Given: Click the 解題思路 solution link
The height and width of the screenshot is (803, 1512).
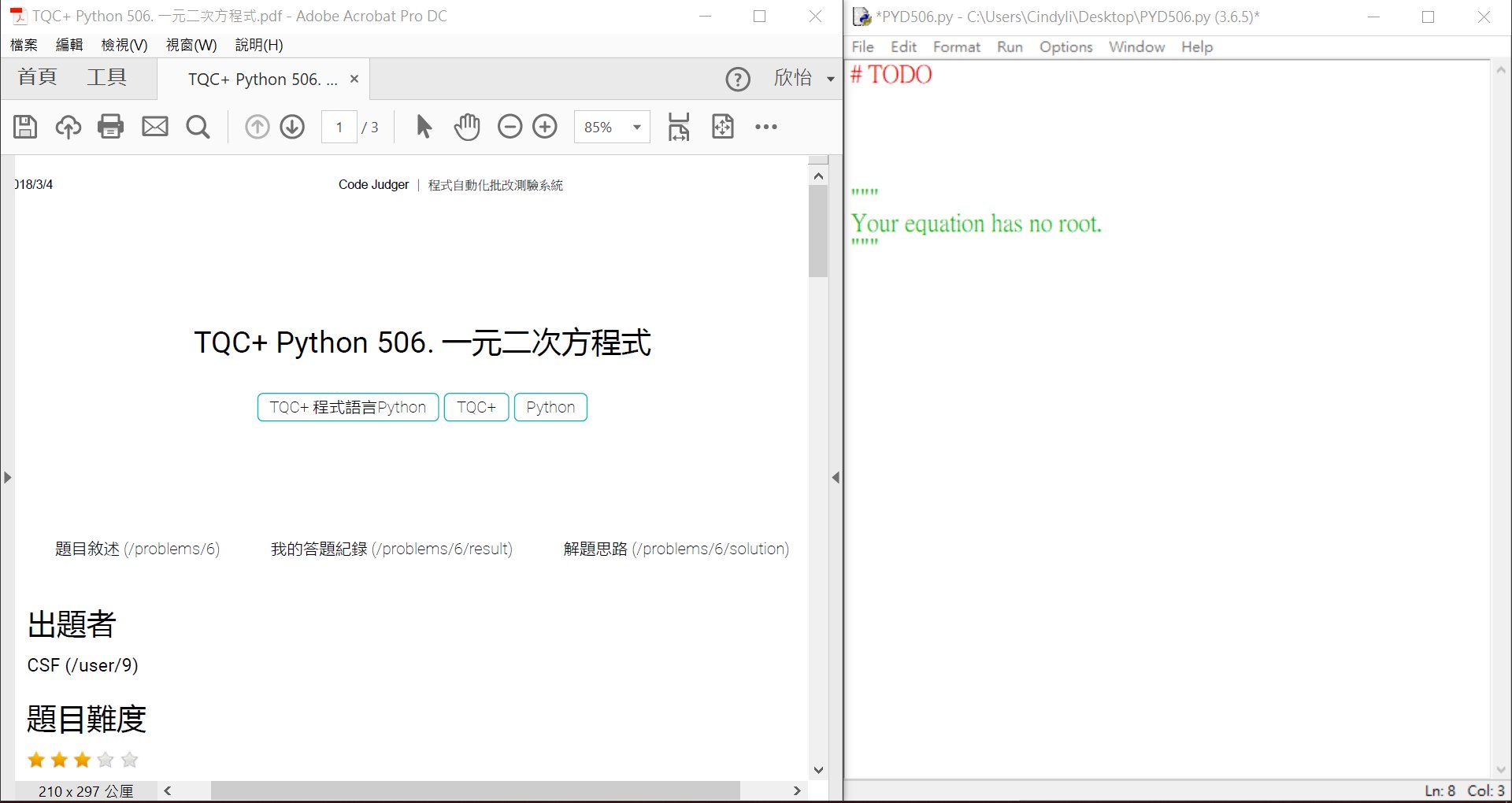Looking at the screenshot, I should click(676, 549).
